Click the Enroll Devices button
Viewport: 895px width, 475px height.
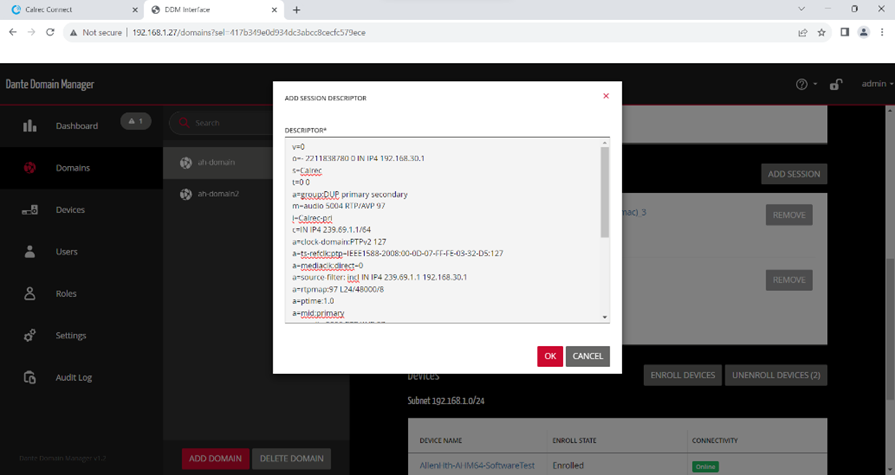point(683,375)
